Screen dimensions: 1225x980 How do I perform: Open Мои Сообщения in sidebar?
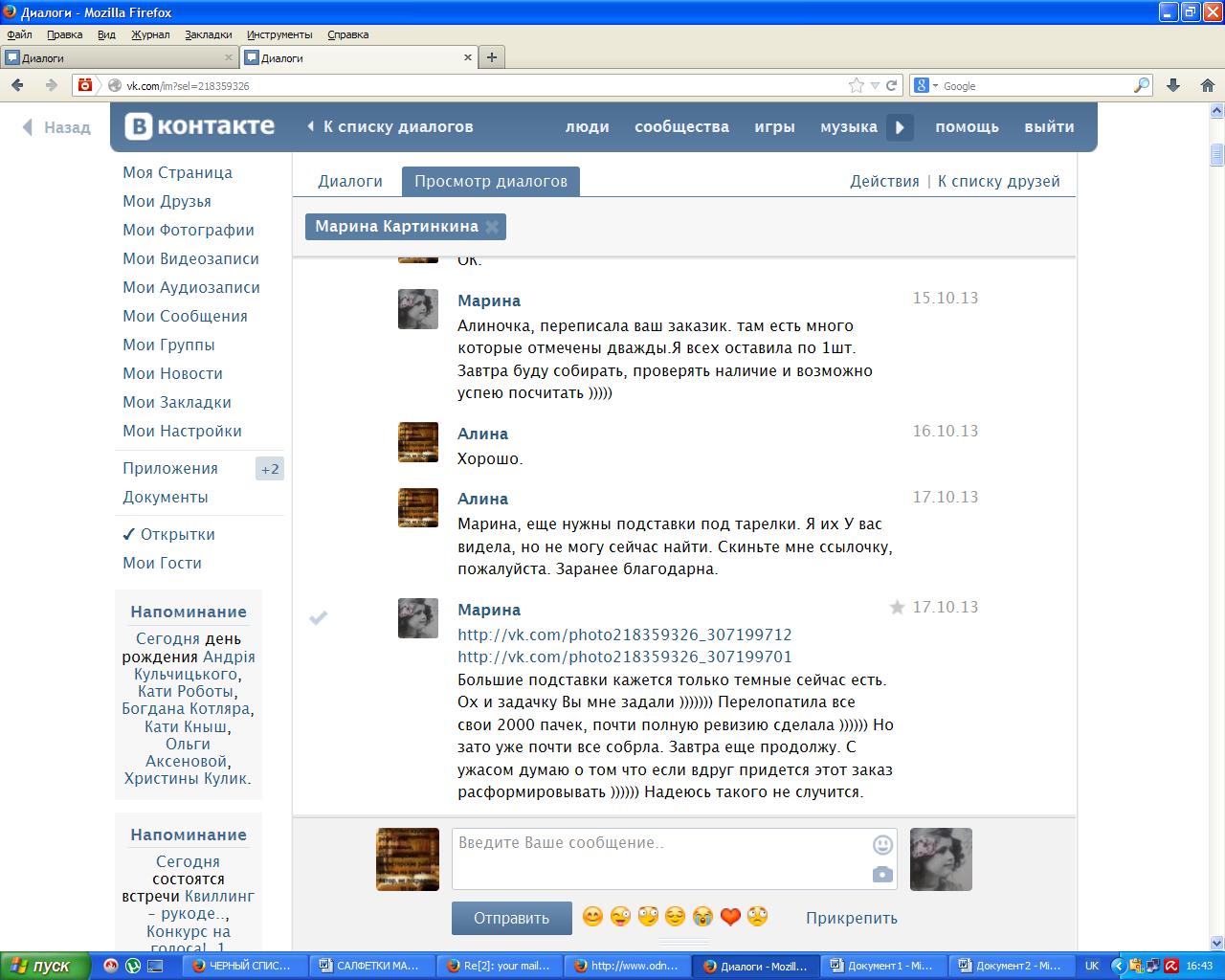click(185, 316)
